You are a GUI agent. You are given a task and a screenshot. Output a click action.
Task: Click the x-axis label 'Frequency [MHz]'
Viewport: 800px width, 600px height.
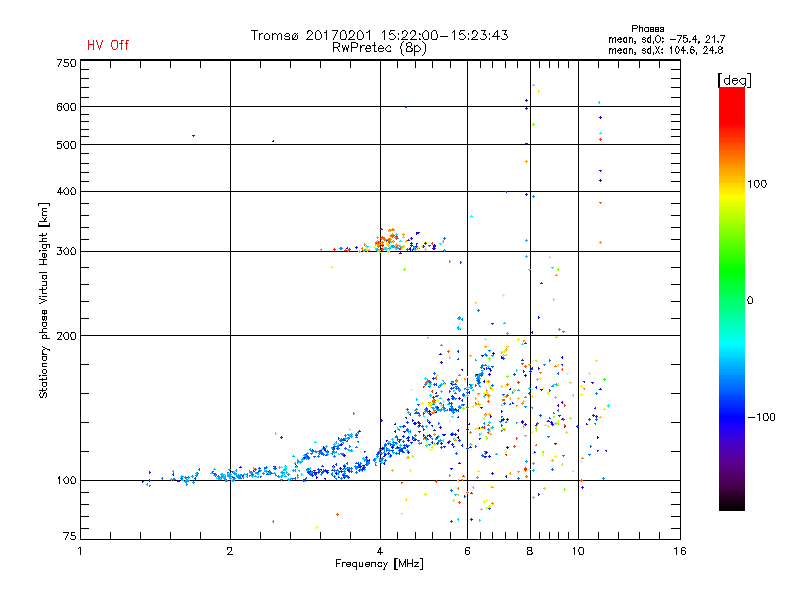tap(379, 564)
